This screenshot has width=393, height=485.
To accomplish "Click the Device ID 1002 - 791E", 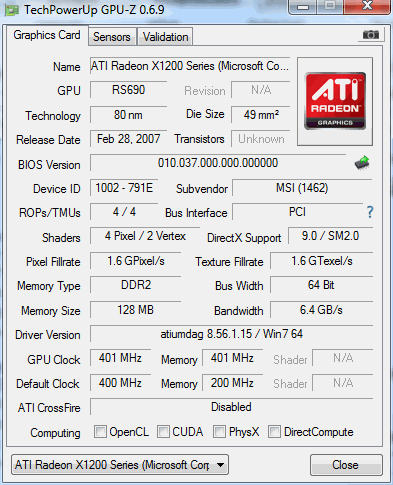I will pos(124,188).
